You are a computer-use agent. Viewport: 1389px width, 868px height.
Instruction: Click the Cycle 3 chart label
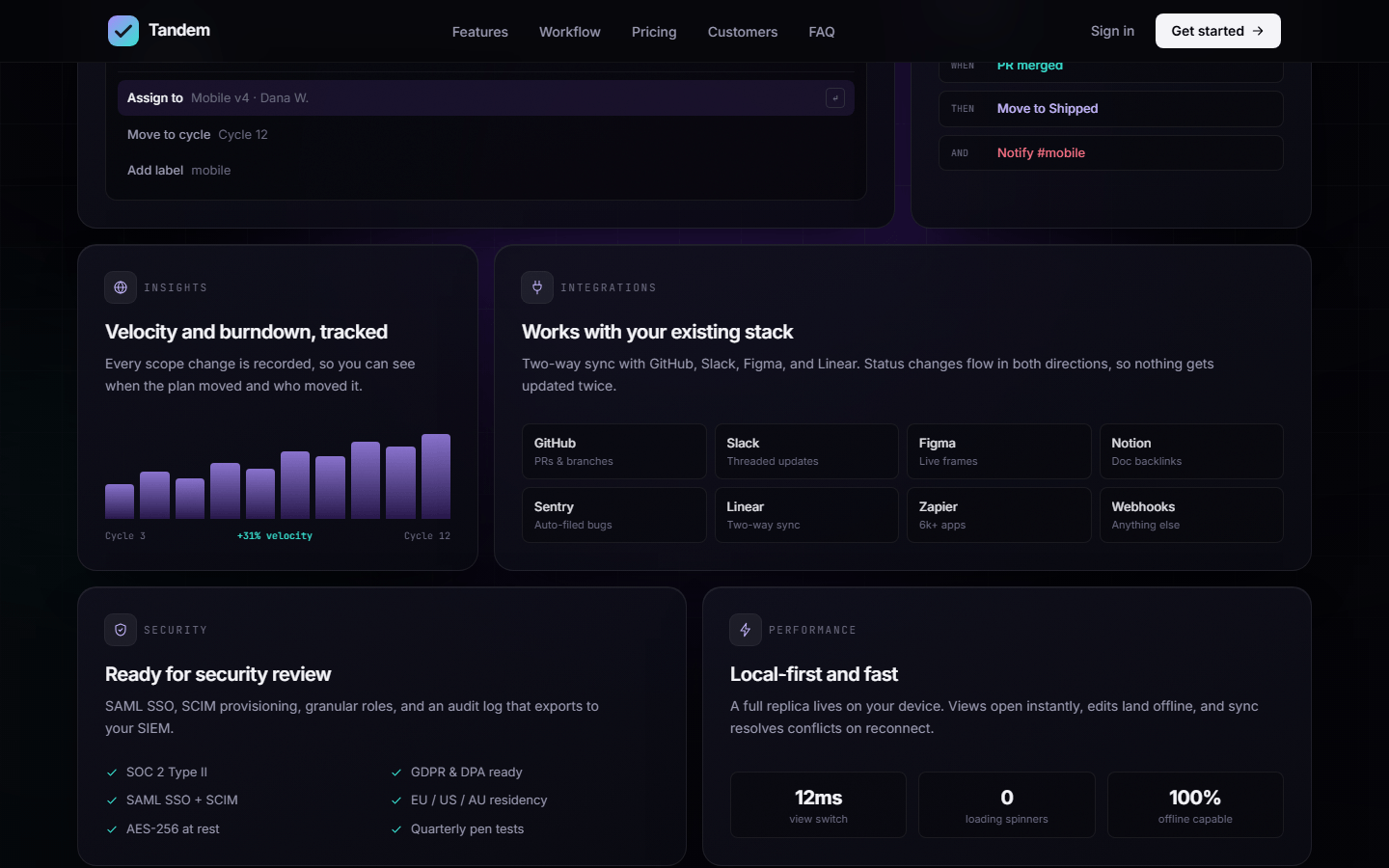click(x=125, y=535)
